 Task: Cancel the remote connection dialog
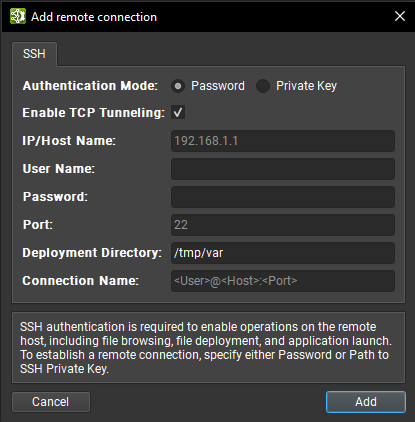(x=51, y=402)
